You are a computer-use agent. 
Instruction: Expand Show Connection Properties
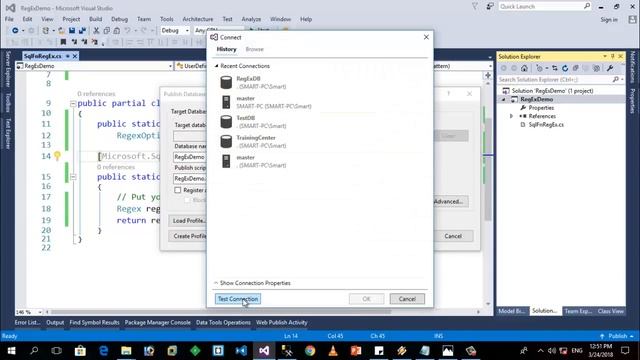click(x=252, y=283)
